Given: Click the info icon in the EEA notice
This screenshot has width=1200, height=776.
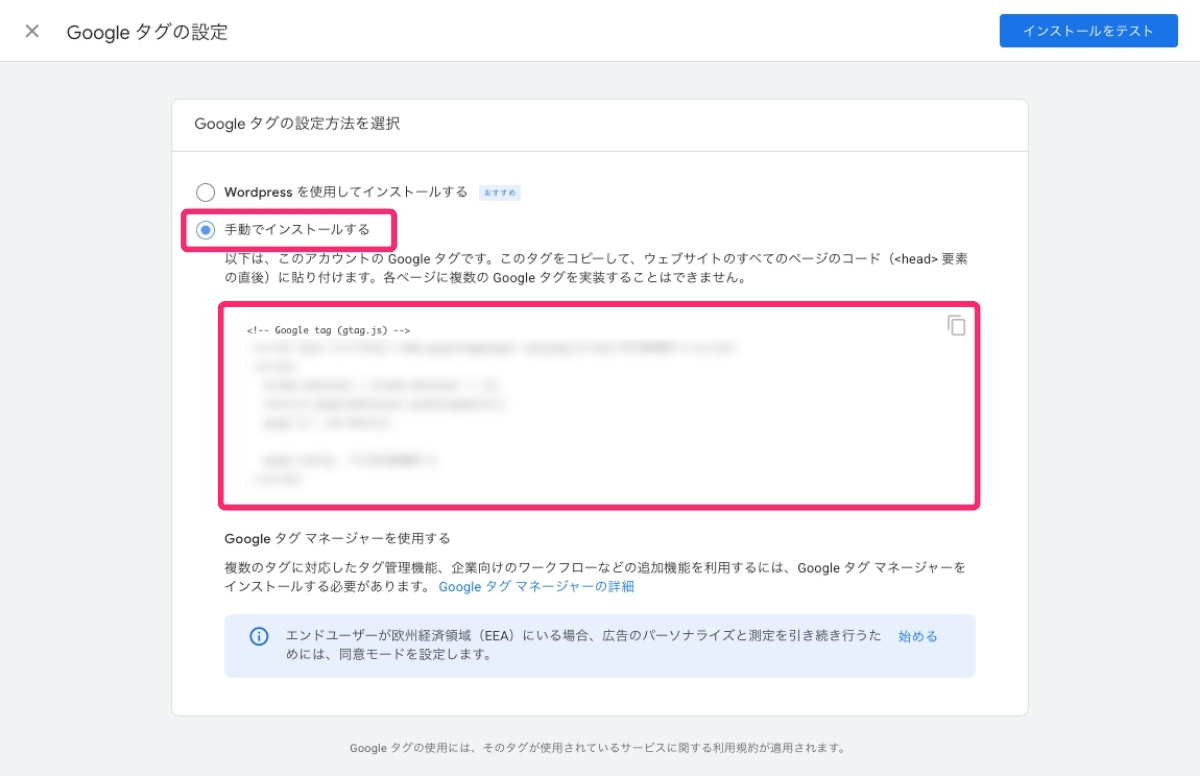Looking at the screenshot, I should (x=259, y=637).
